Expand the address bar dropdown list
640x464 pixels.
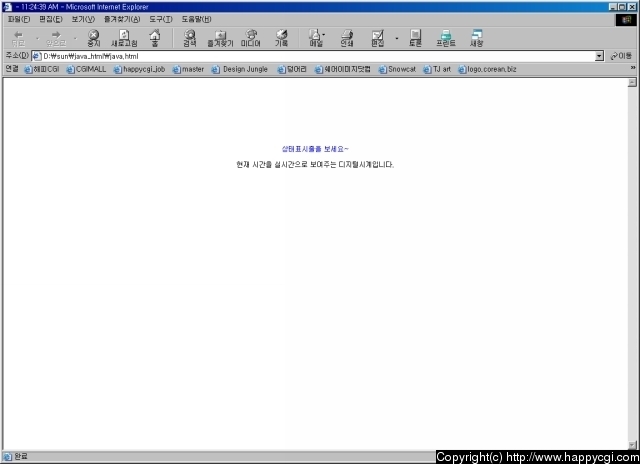[599, 56]
